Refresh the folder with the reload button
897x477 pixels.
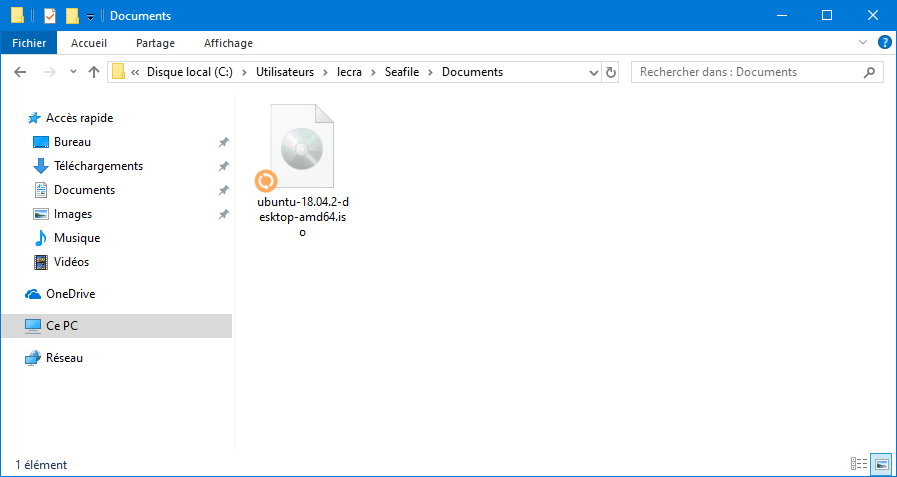pyautogui.click(x=610, y=73)
